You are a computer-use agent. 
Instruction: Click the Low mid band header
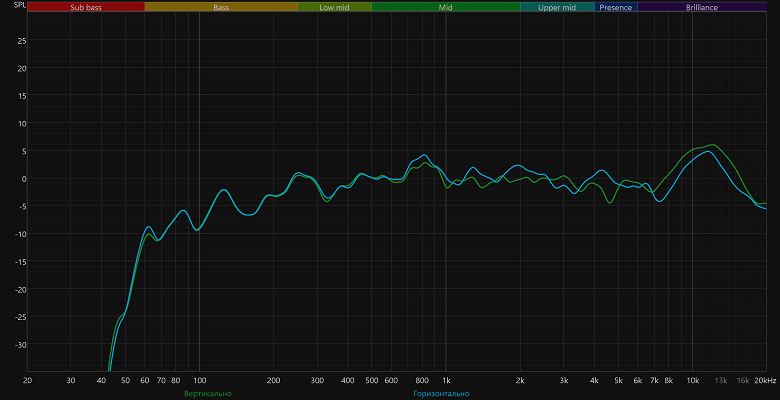[x=334, y=7]
